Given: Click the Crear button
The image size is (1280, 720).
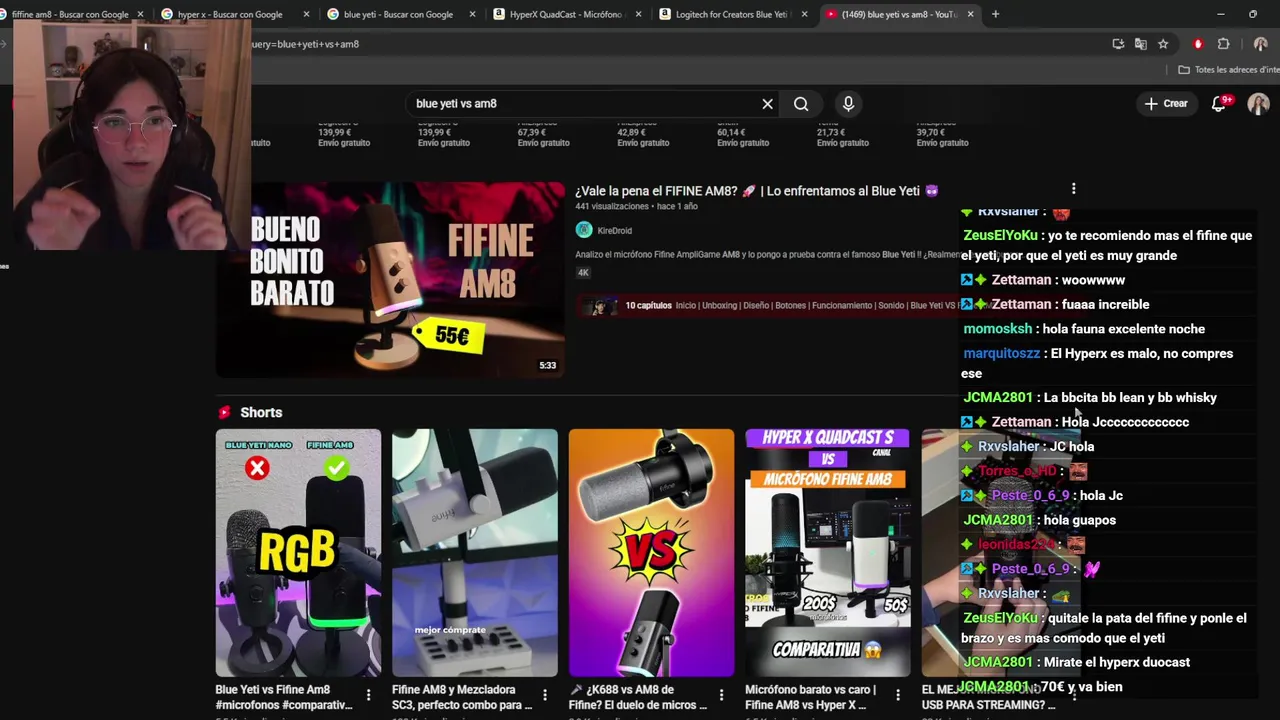Looking at the screenshot, I should (x=1166, y=104).
